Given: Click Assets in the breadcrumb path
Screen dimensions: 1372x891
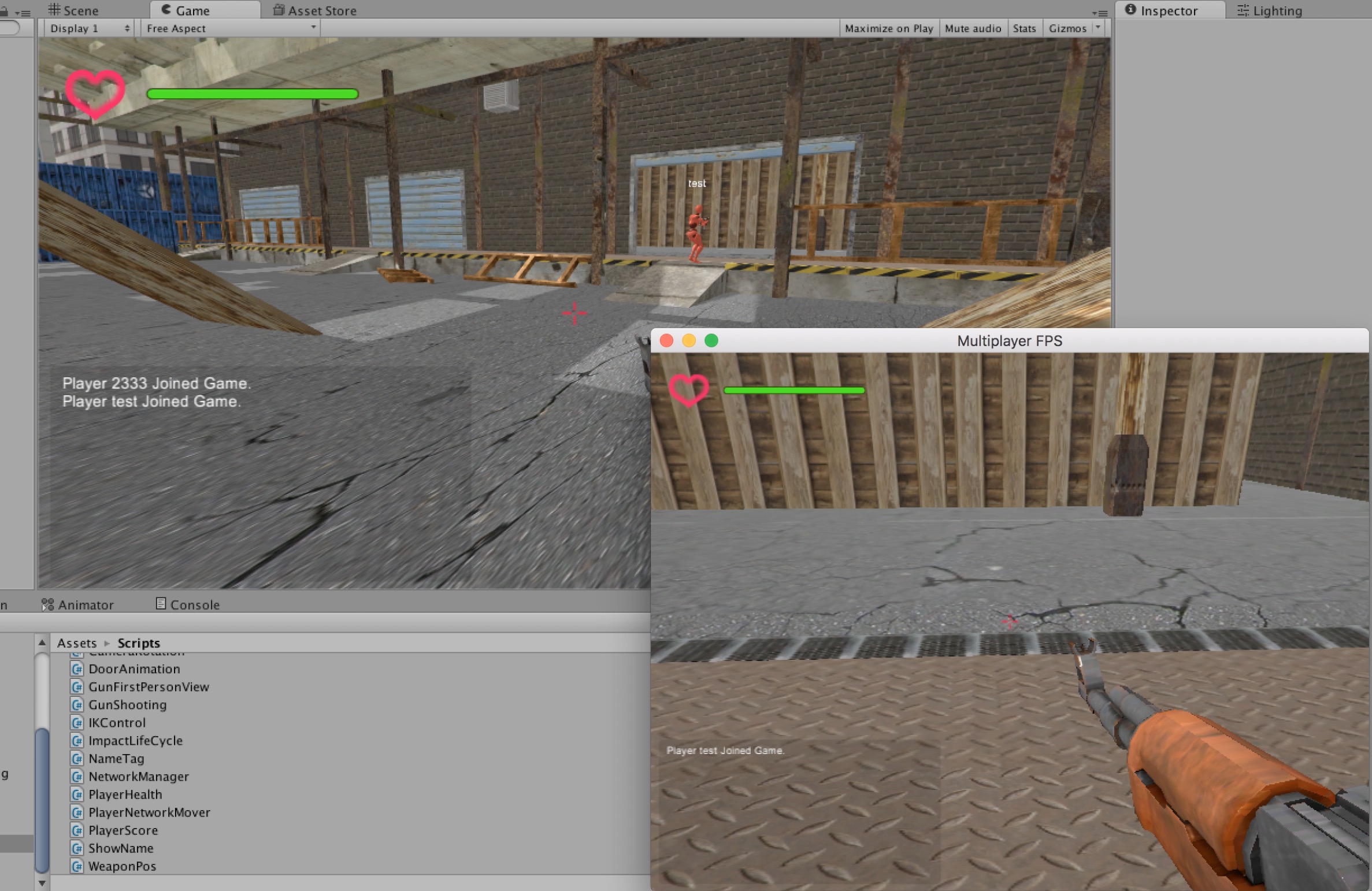Looking at the screenshot, I should pos(77,643).
